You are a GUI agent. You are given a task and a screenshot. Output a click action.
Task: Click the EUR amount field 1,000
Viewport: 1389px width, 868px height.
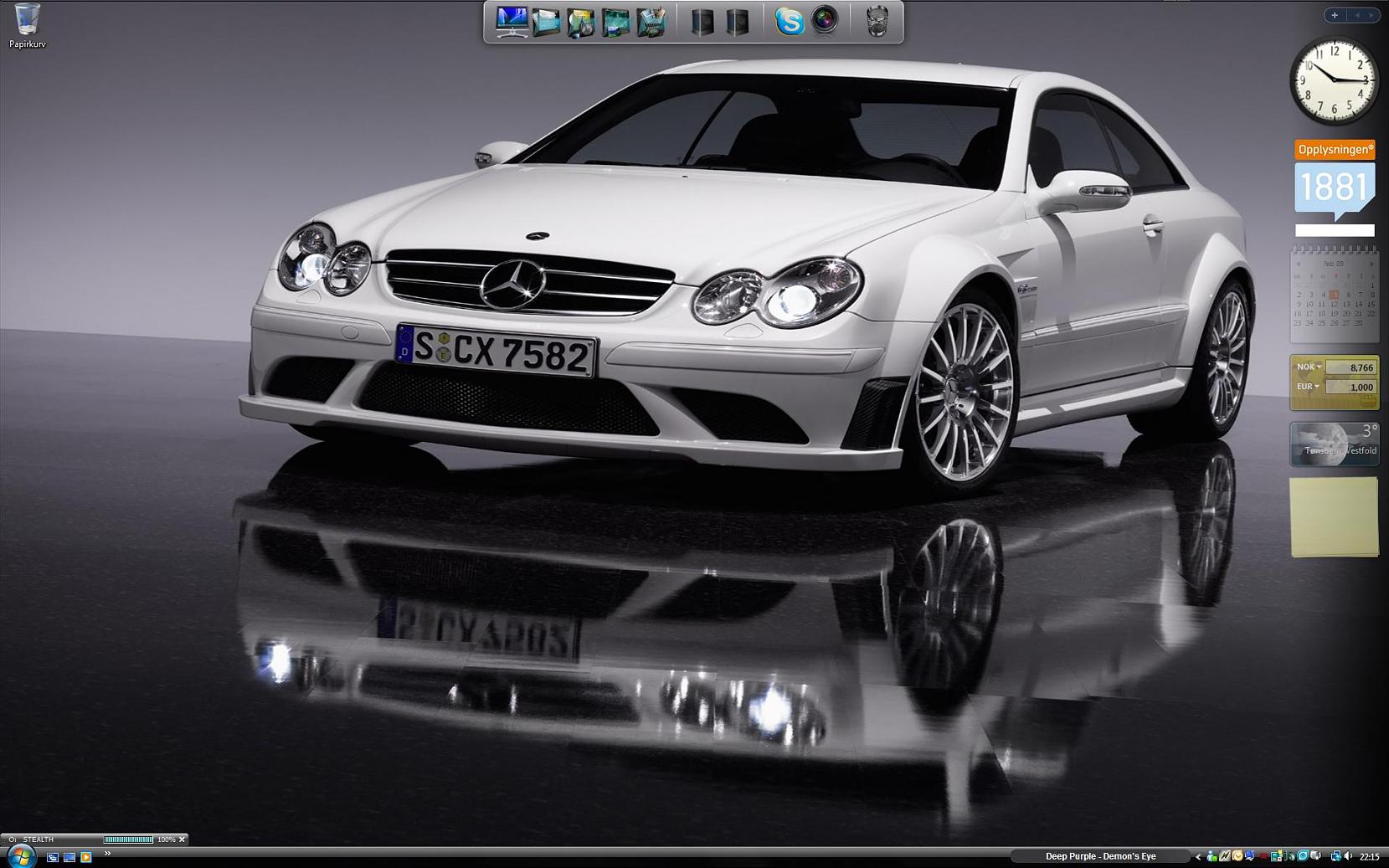1351,387
